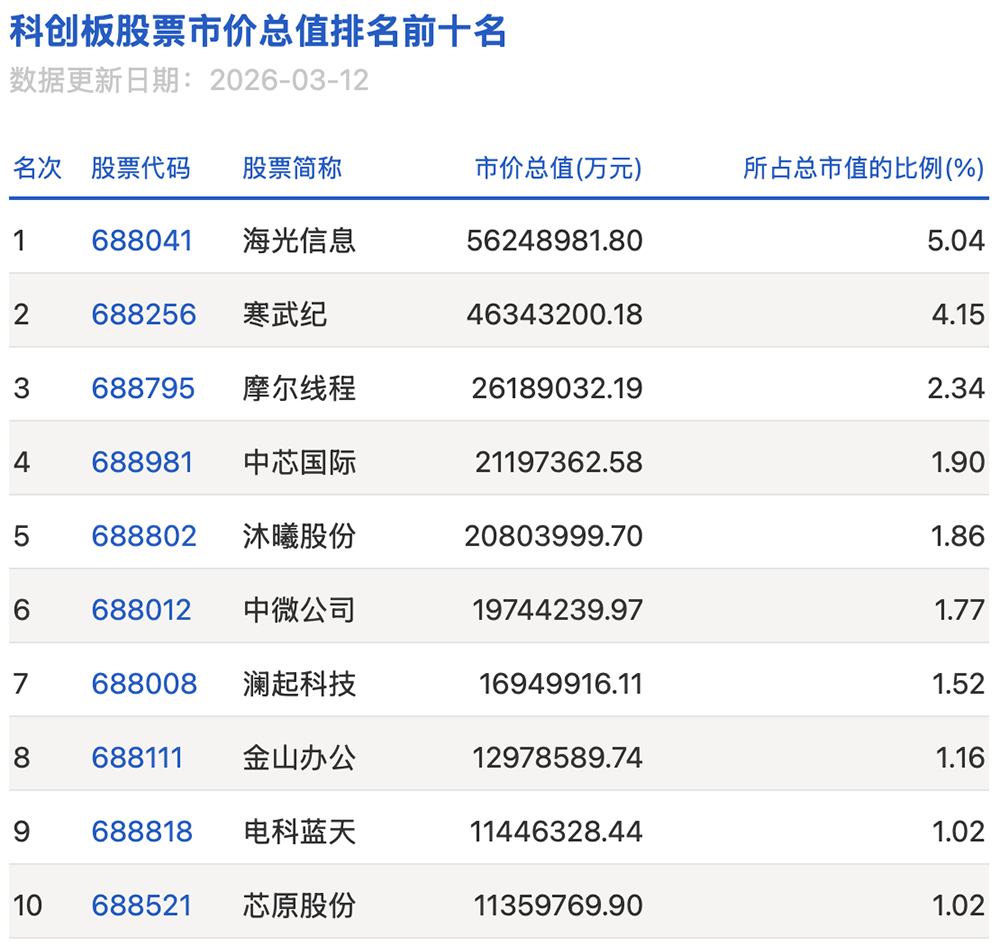Screen dimensions: 1000x946
Task: Click the 所占总市值的比例(%) column header
Action: click(861, 169)
